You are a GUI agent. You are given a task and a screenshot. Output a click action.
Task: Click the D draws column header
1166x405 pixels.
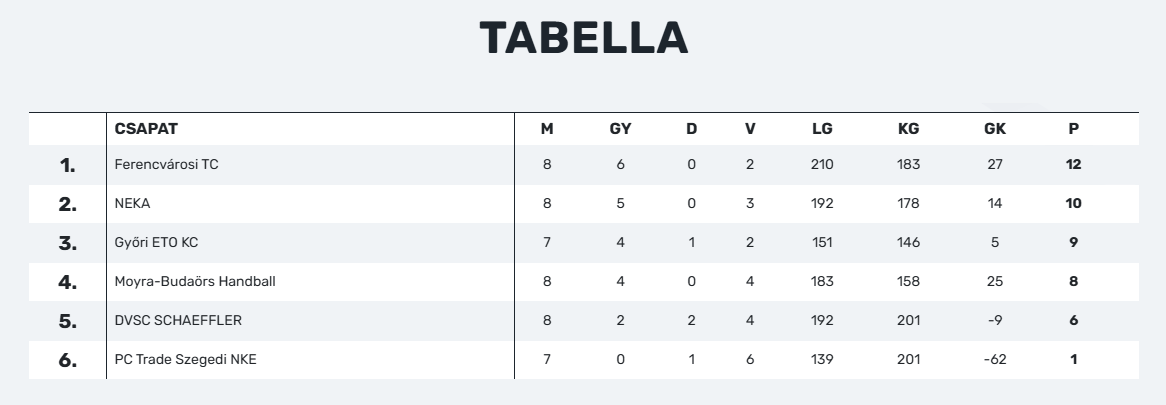click(x=692, y=129)
